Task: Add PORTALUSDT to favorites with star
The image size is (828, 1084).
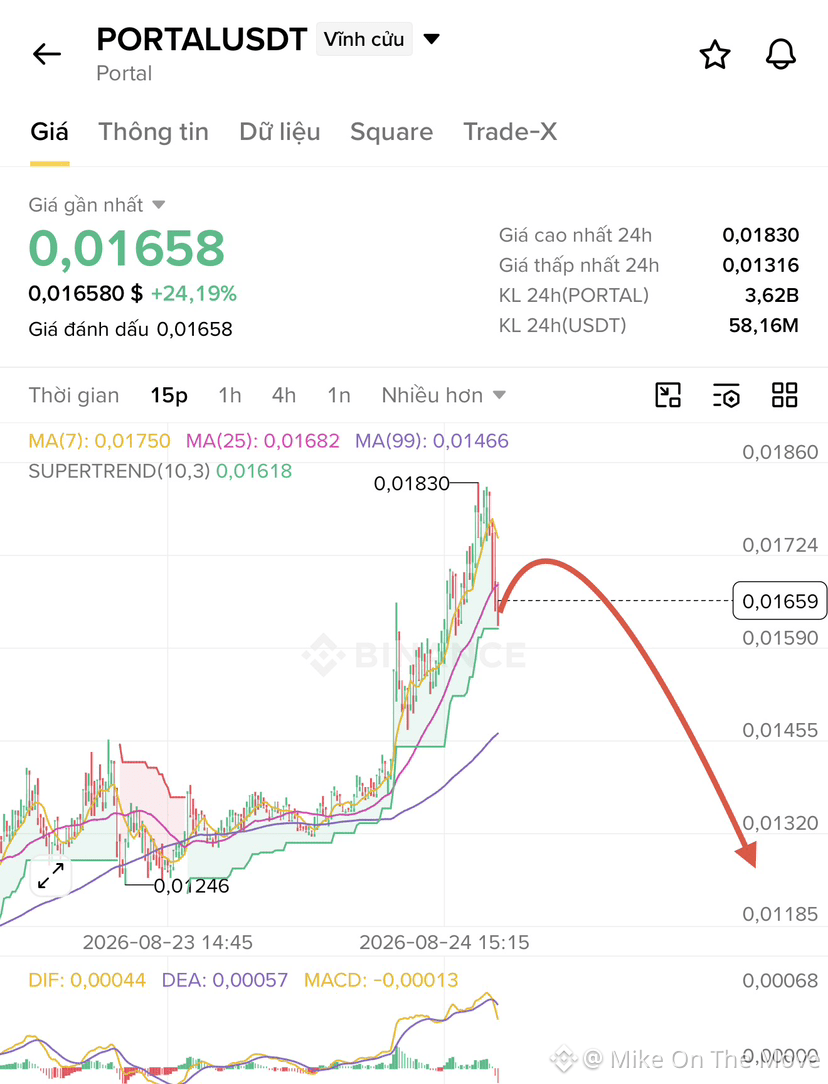Action: tap(715, 55)
